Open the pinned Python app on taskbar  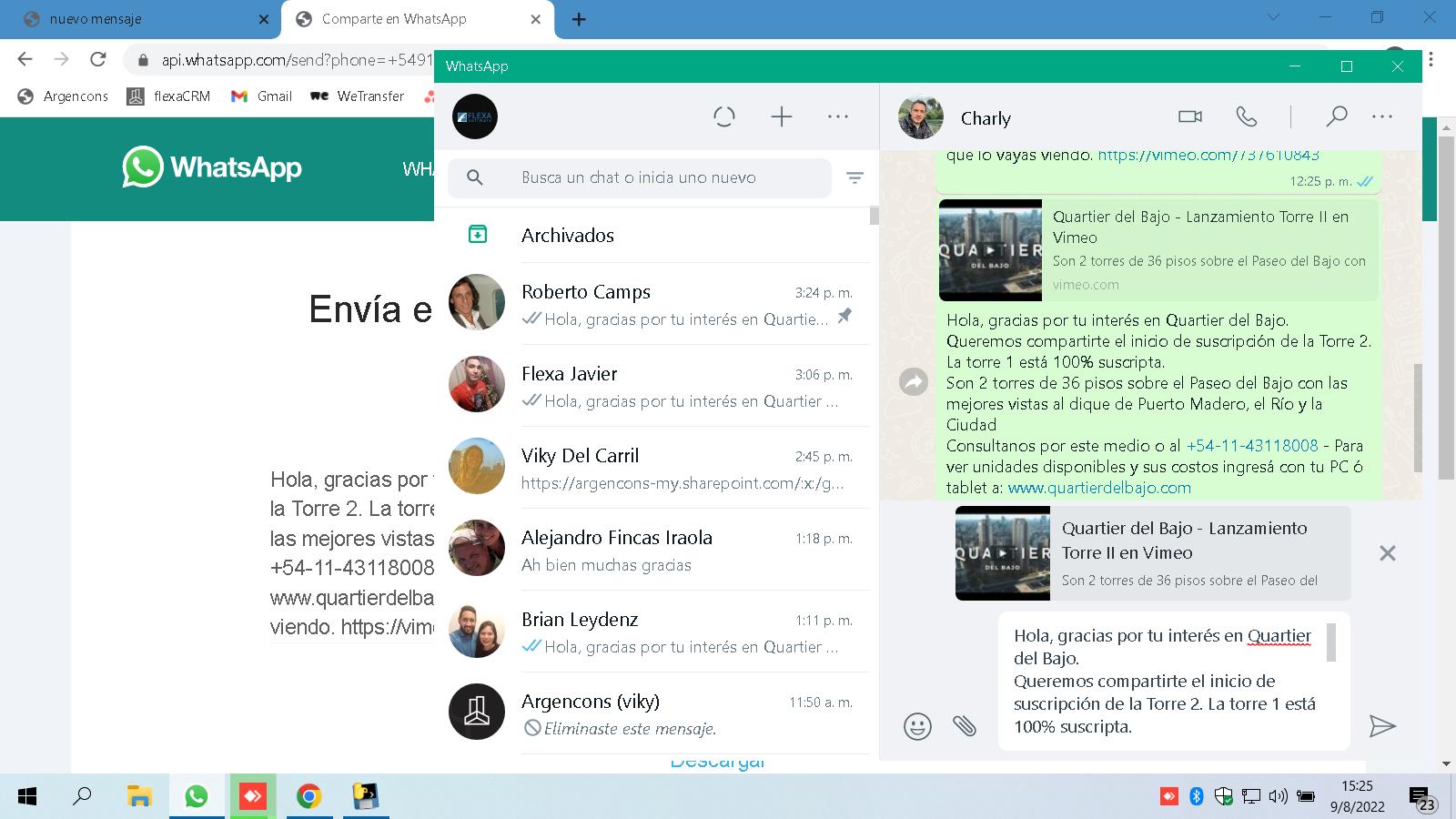coord(366,796)
